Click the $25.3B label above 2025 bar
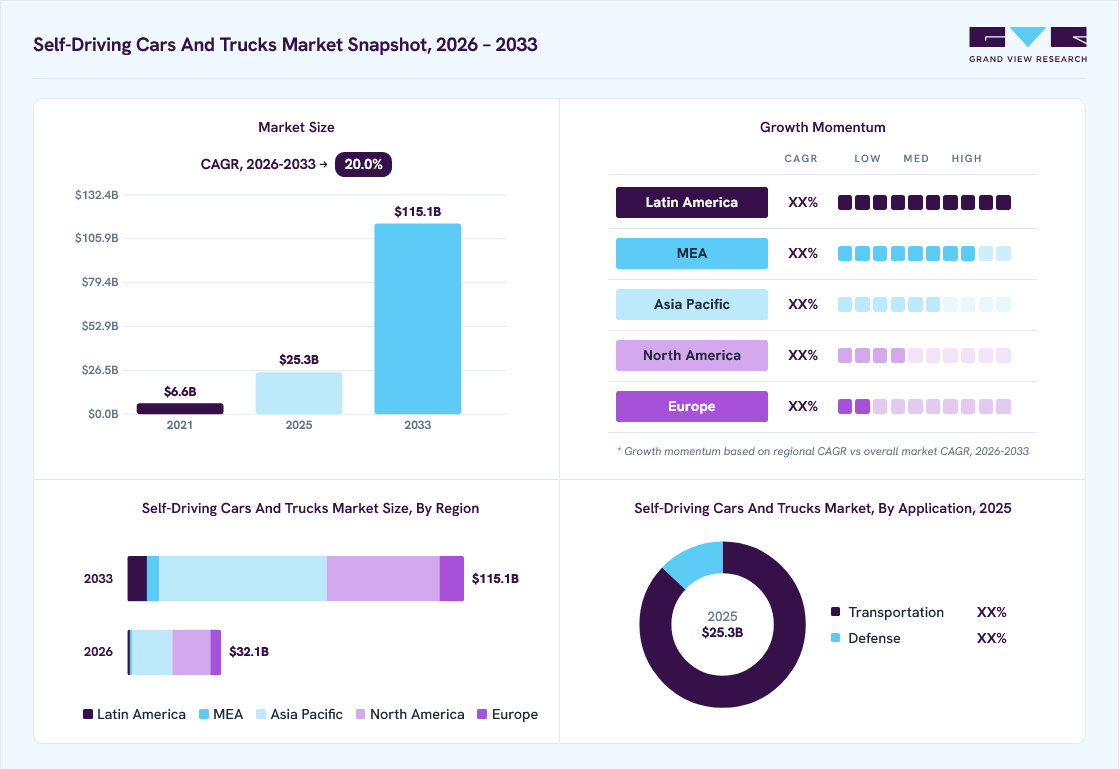This screenshot has width=1120, height=769. coord(299,359)
